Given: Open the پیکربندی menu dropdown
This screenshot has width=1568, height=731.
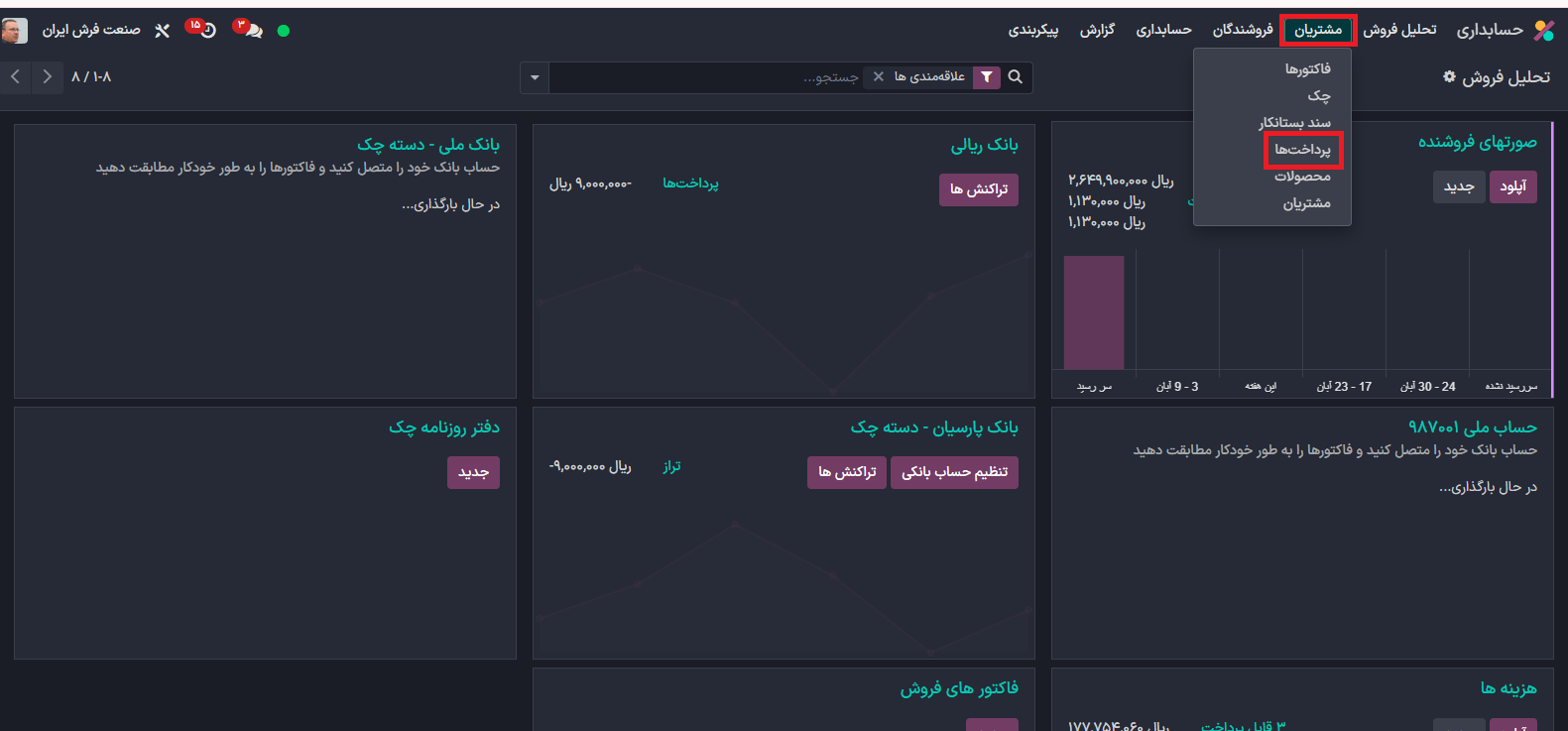Looking at the screenshot, I should pyautogui.click(x=1033, y=30).
